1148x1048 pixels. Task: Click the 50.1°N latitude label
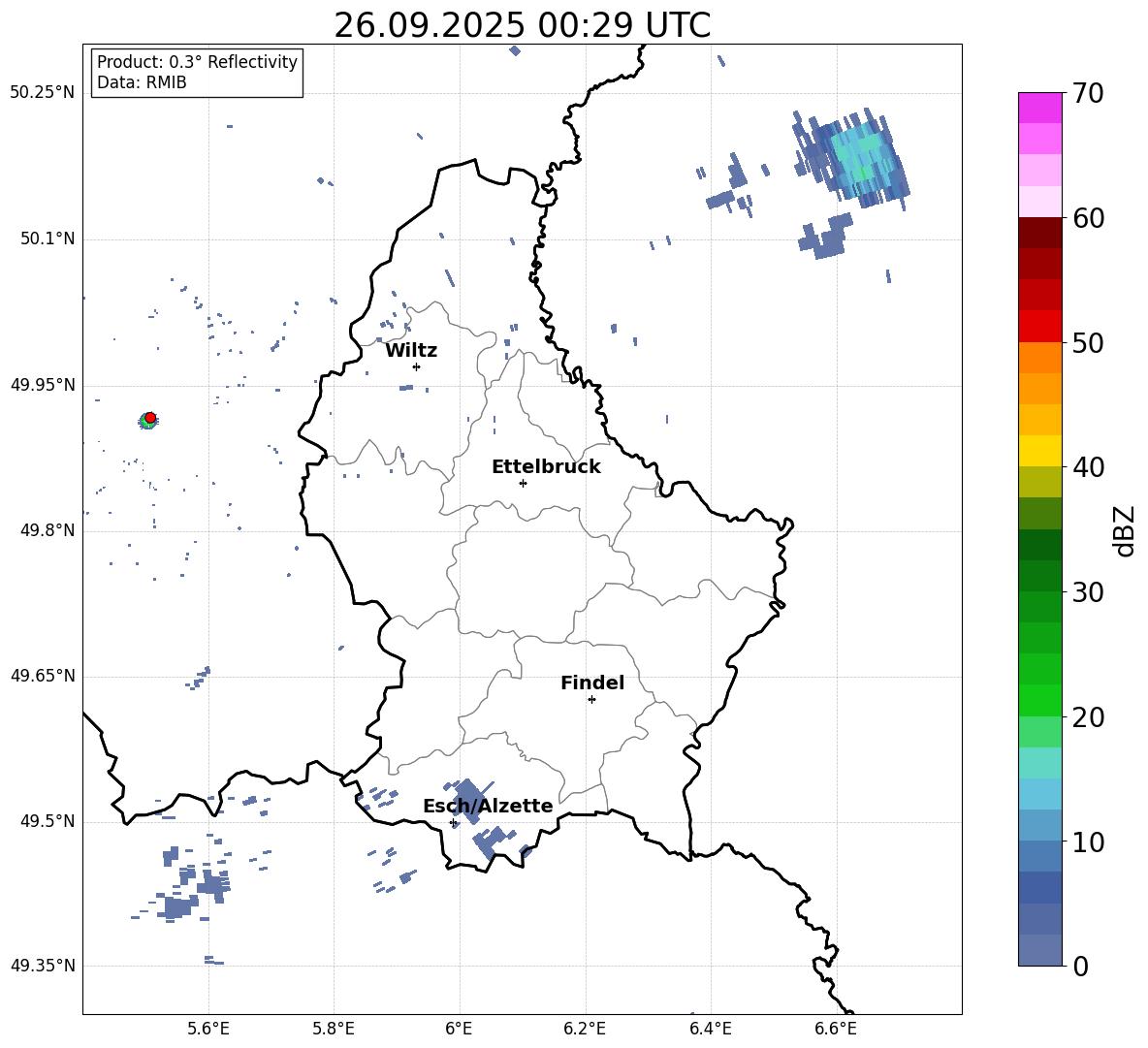[x=48, y=239]
